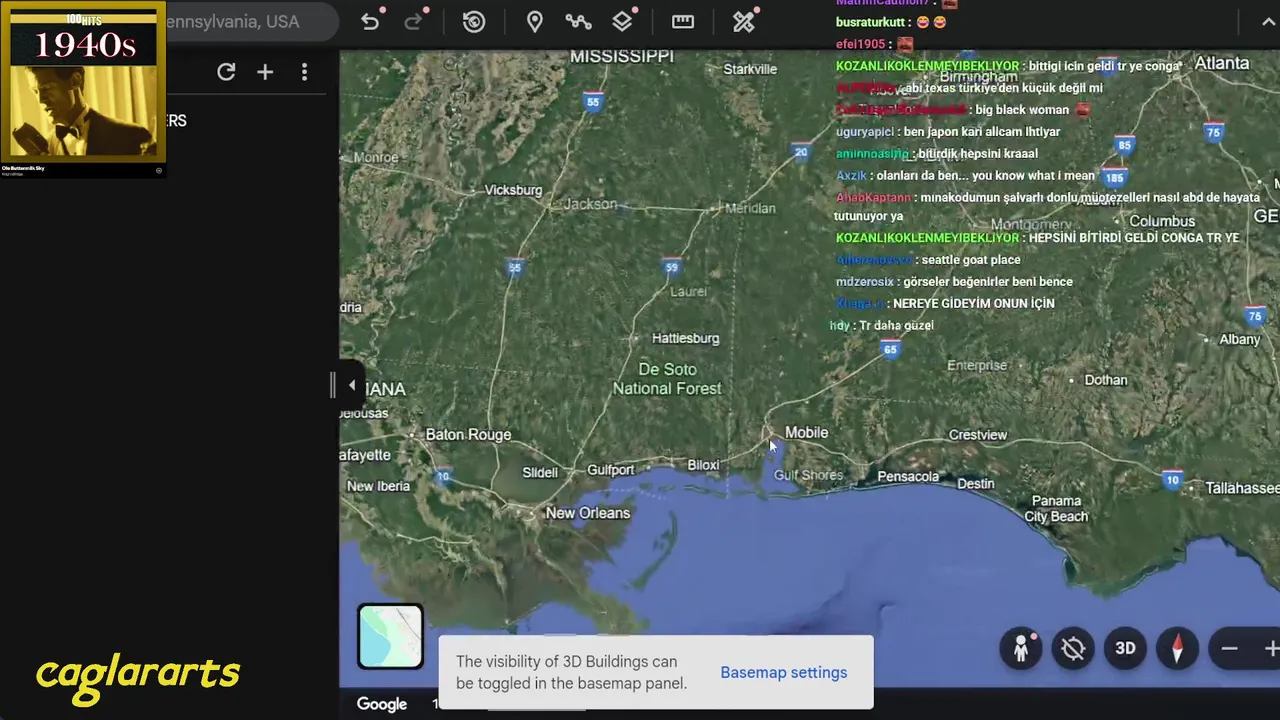Click Interstate 10 shield near Tallahassee

point(1172,480)
